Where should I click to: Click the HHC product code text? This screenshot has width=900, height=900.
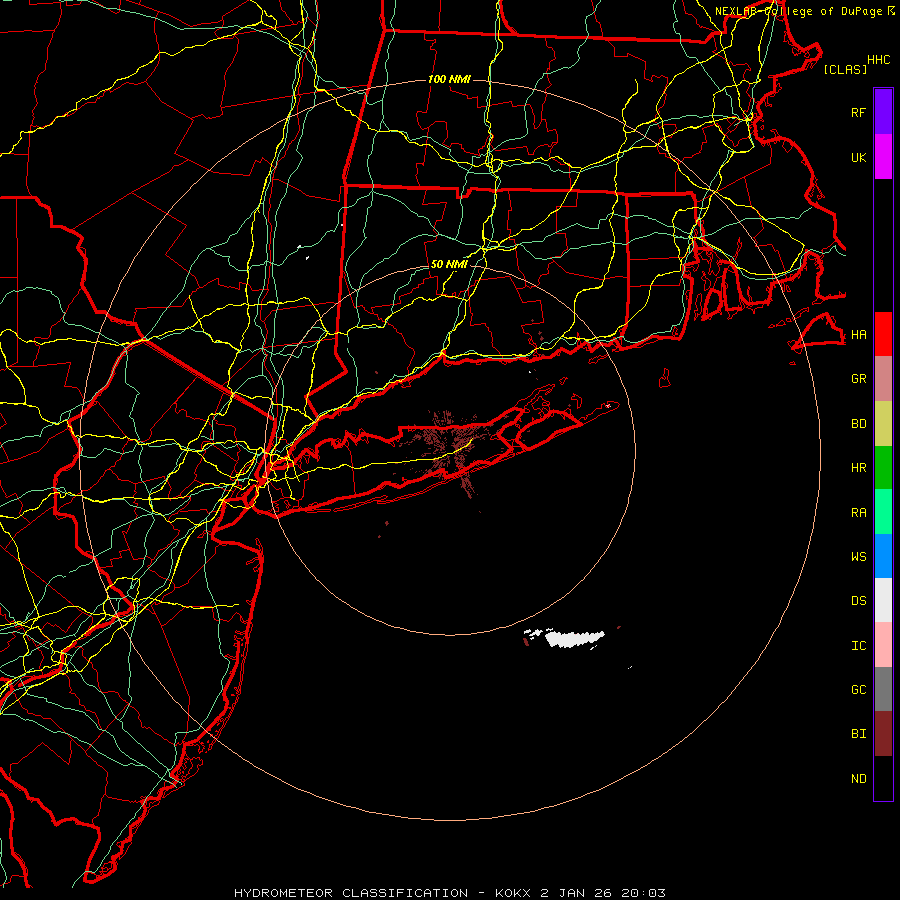pos(878,60)
